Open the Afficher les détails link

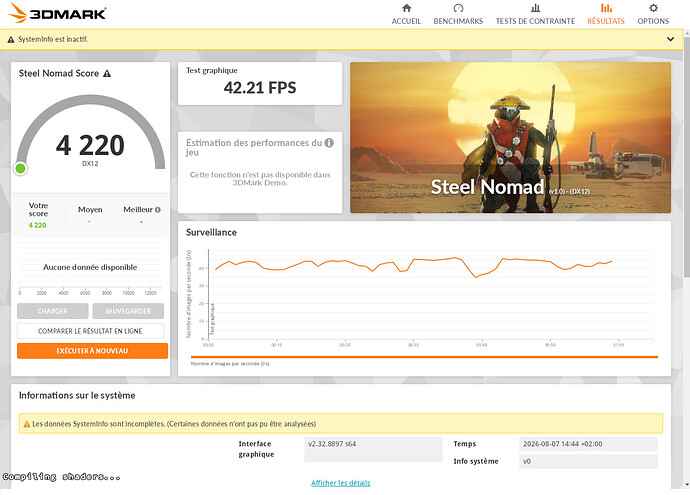341,483
